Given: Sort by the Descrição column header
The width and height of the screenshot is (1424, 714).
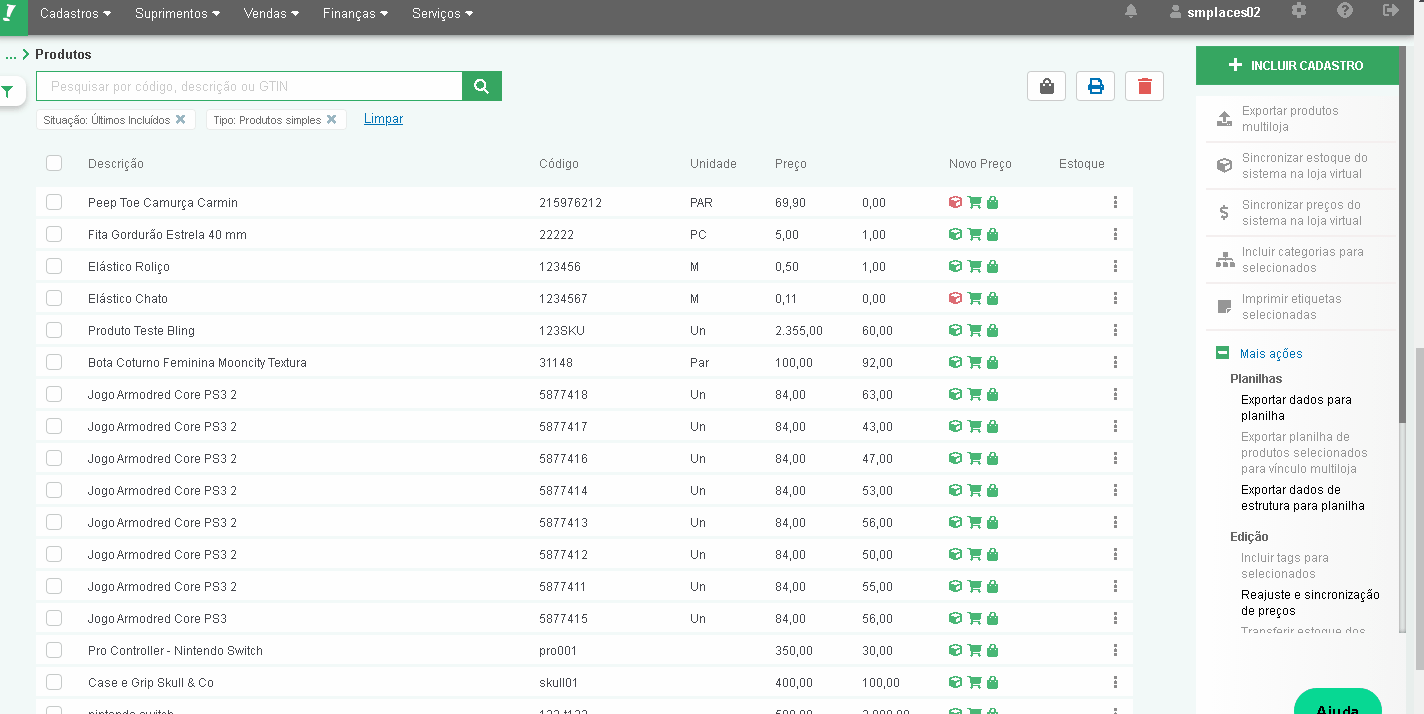Looking at the screenshot, I should [x=116, y=164].
